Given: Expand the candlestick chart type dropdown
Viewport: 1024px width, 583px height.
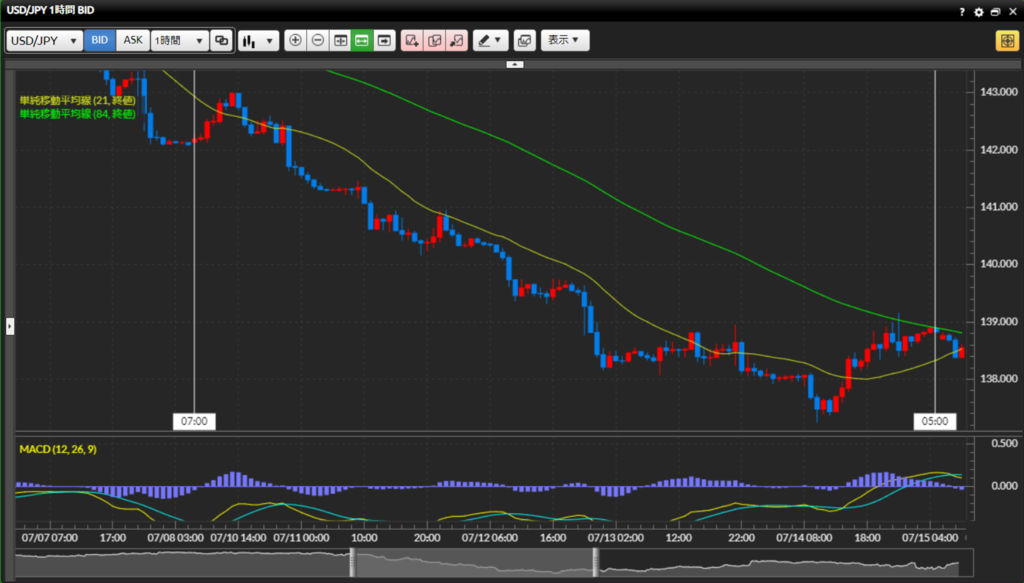Looking at the screenshot, I should (x=258, y=41).
